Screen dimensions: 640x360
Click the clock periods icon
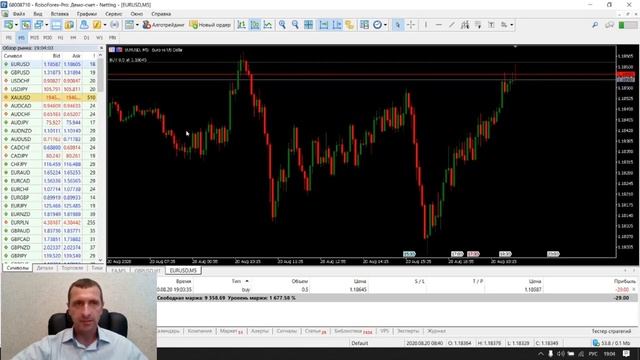[x=378, y=25]
